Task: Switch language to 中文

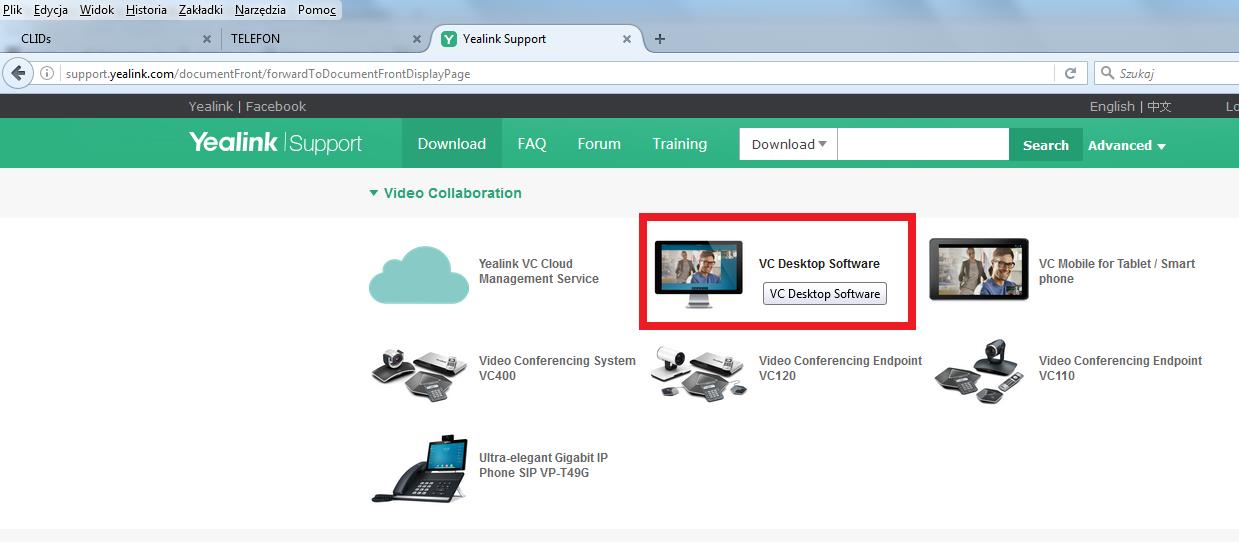Action: [x=1159, y=106]
